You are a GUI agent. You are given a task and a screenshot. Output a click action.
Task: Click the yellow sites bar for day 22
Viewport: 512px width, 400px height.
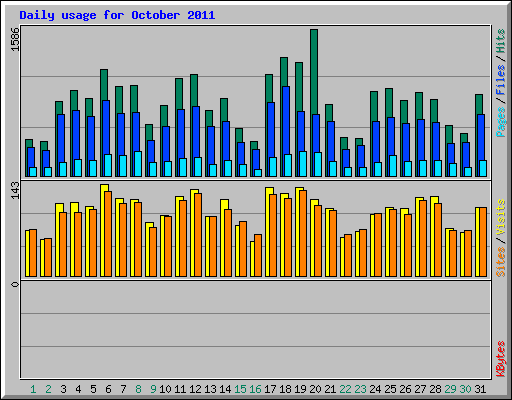point(342,257)
